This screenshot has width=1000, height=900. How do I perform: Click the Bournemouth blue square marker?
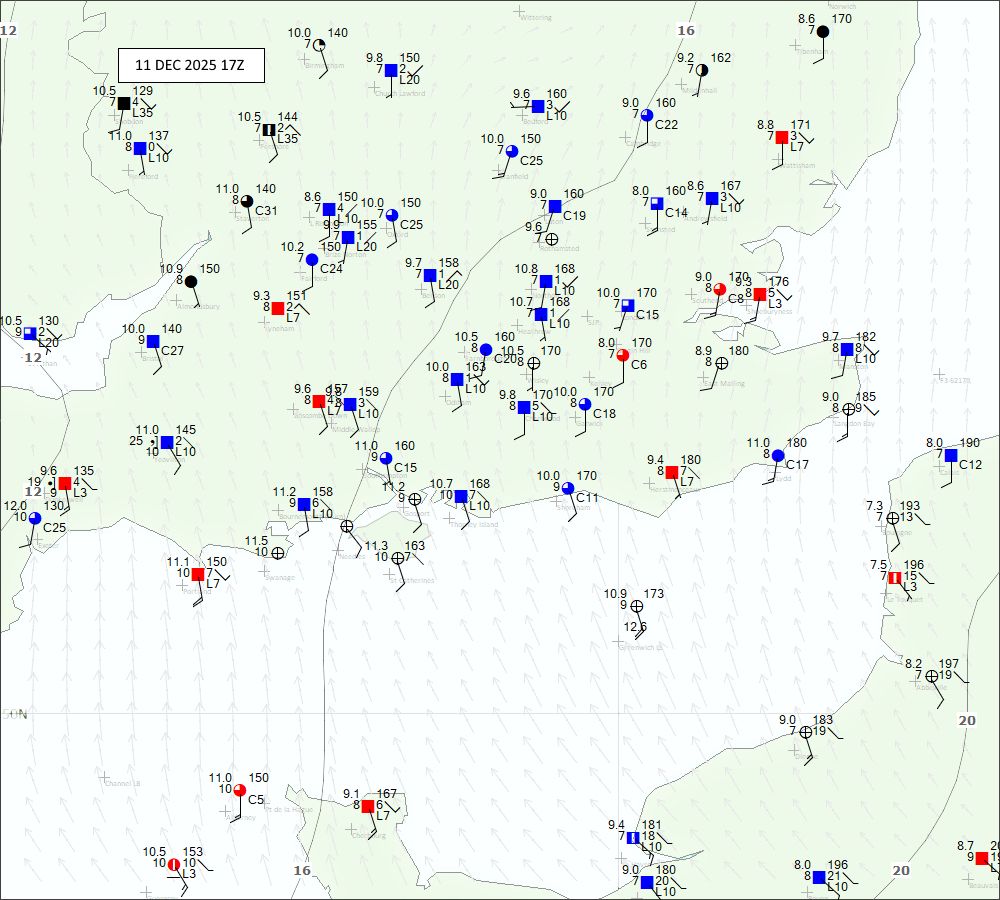click(304, 505)
